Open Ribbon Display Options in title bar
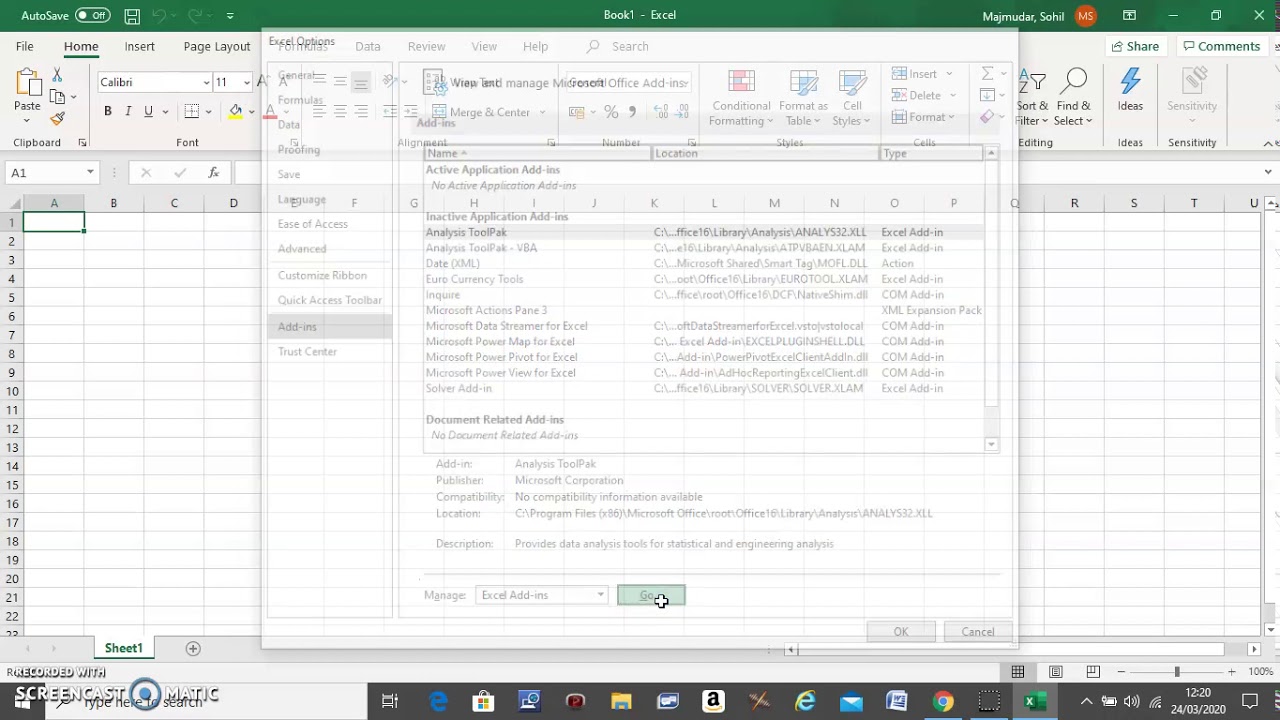 click(1129, 15)
